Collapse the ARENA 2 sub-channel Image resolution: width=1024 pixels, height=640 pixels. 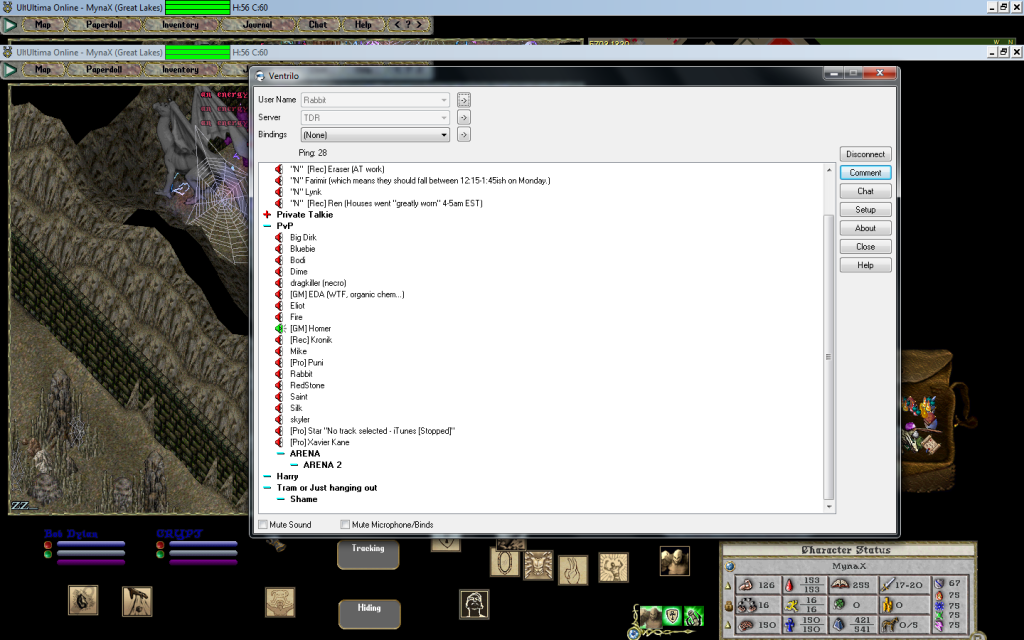[295, 465]
